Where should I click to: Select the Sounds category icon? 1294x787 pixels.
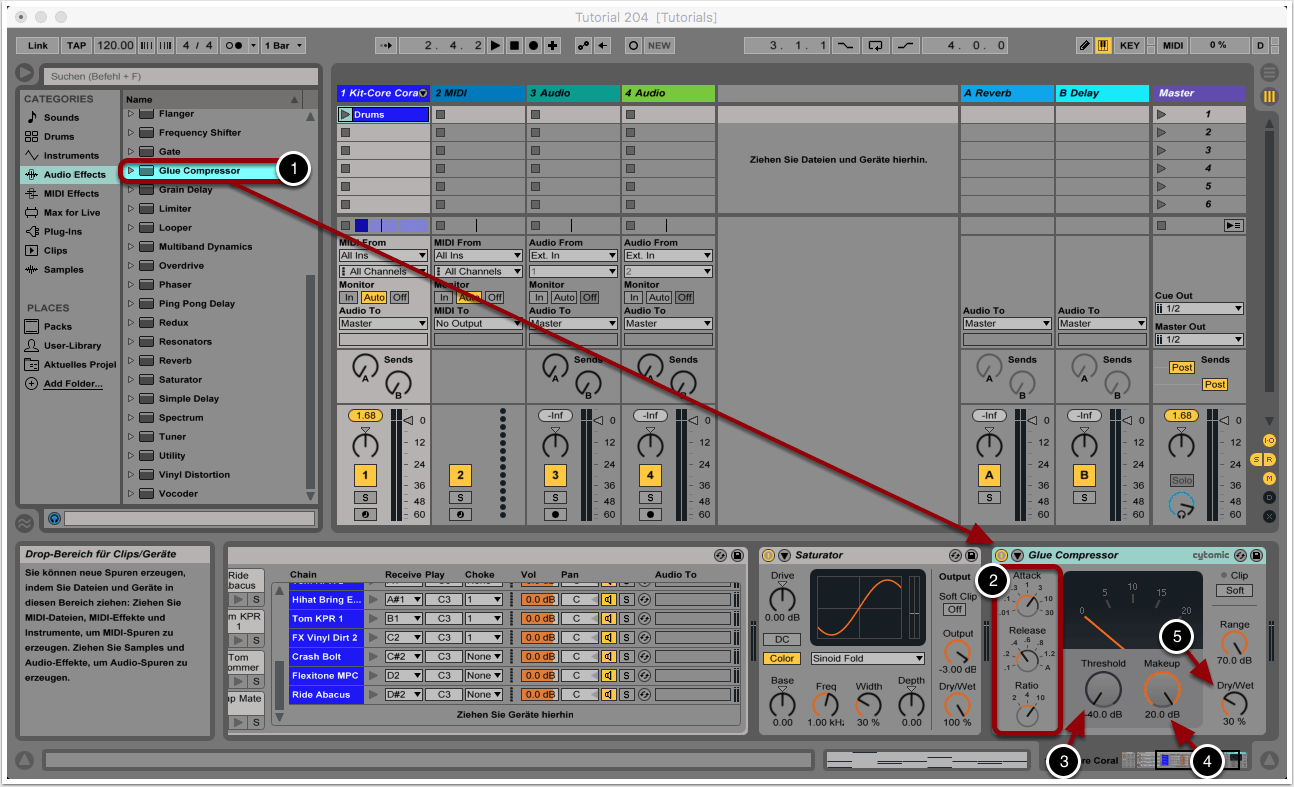coord(32,117)
